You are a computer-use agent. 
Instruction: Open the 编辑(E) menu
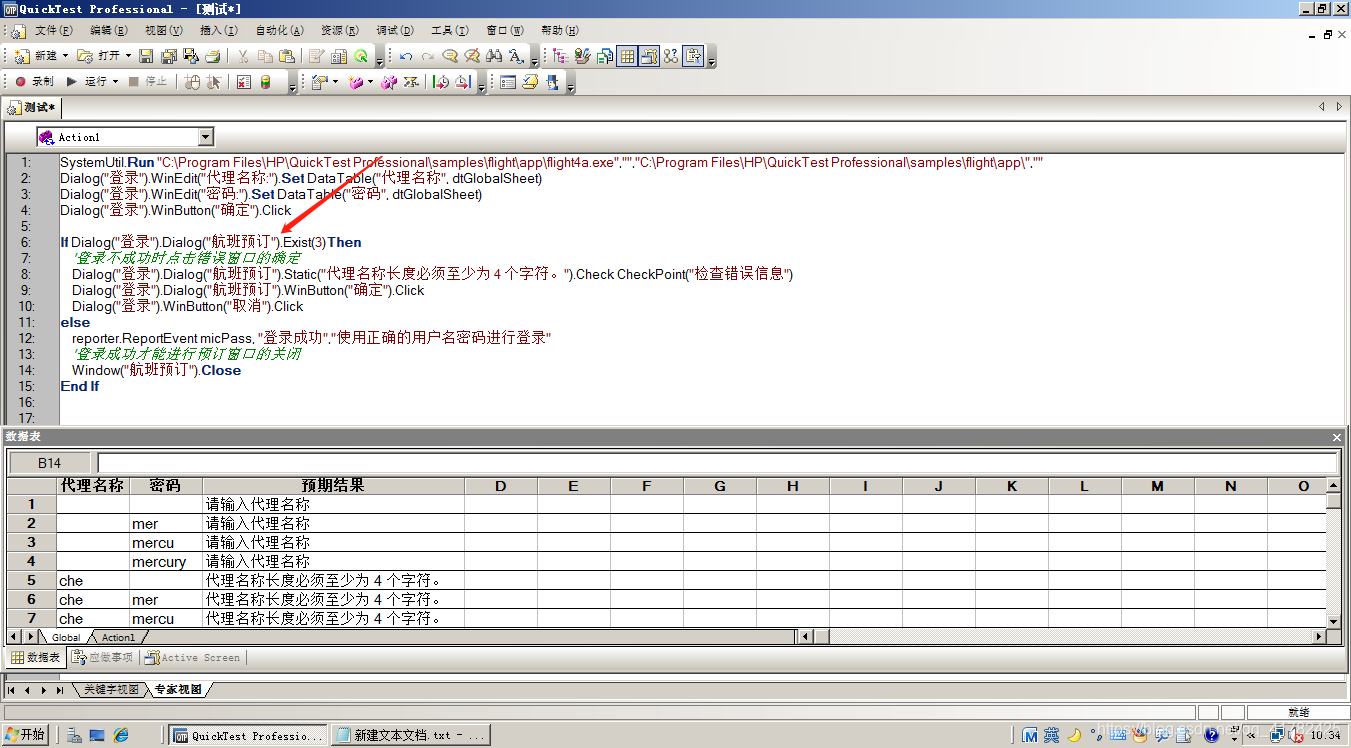(108, 31)
